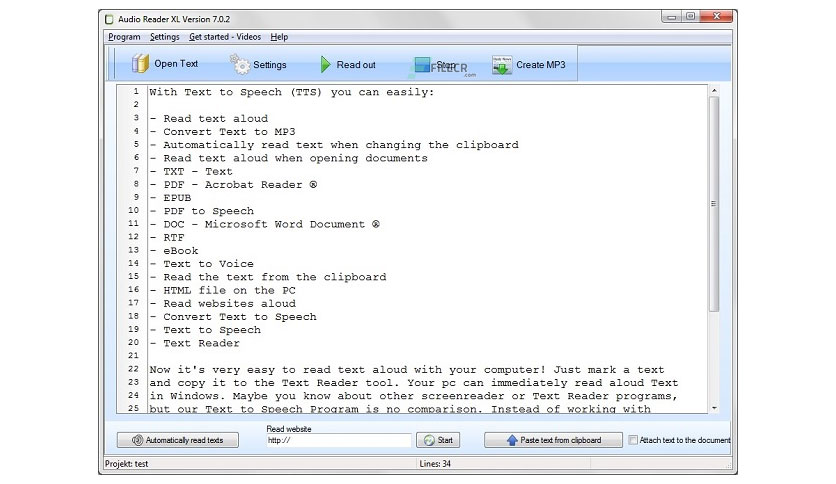The width and height of the screenshot is (836, 484).
Task: Click the Audio Reader XL title bar icon
Action: point(109,19)
